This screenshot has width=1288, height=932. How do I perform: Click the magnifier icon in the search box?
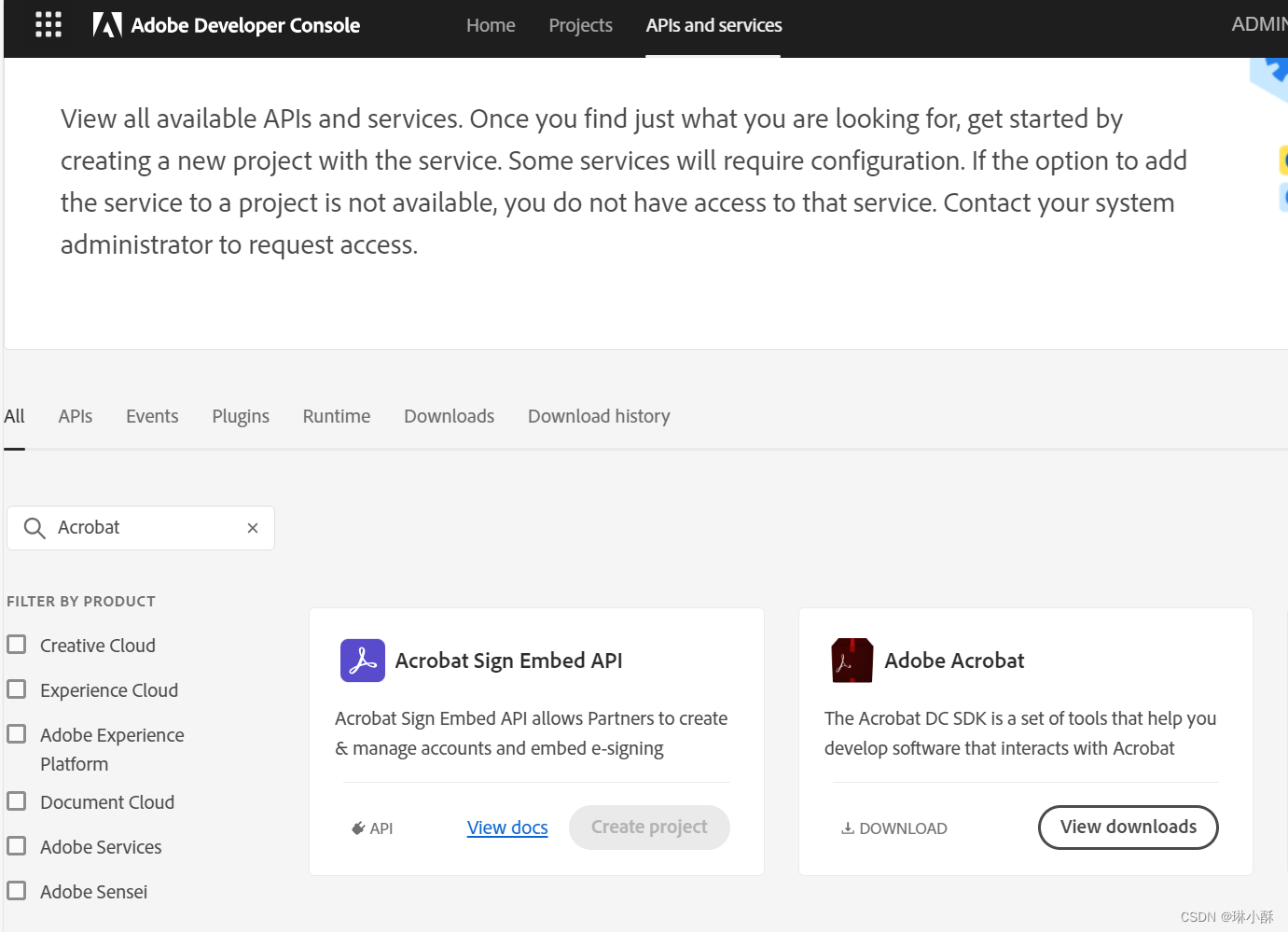tap(34, 527)
